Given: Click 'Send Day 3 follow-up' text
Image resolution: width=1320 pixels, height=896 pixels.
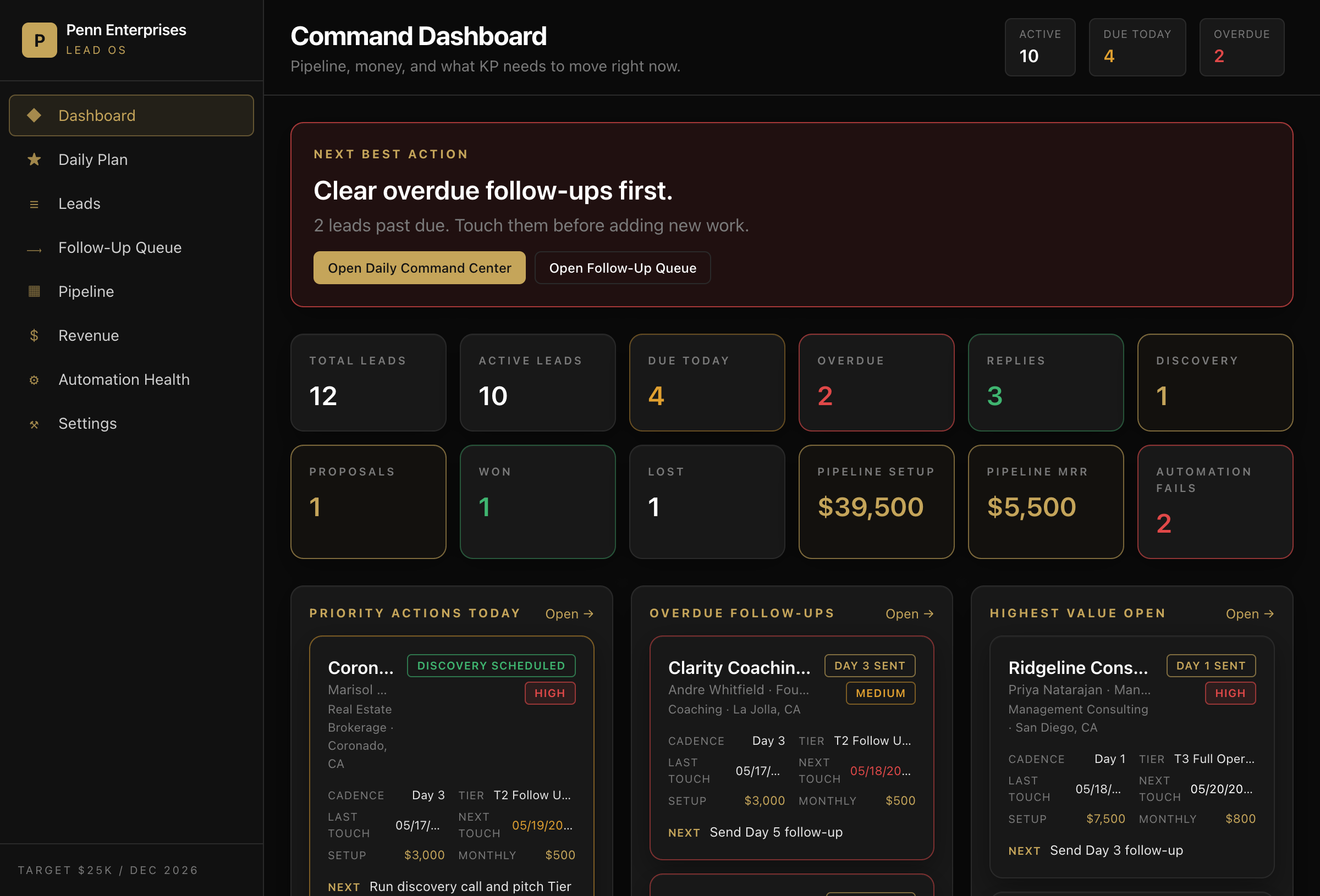Looking at the screenshot, I should (x=1116, y=850).
